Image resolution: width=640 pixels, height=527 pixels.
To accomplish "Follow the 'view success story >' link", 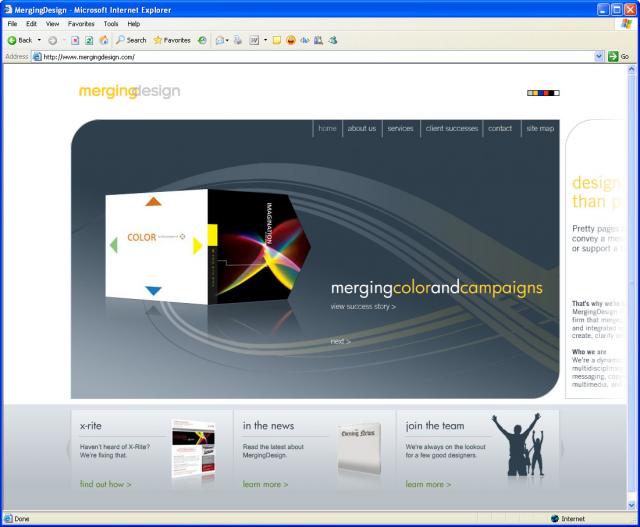I will [x=362, y=307].
